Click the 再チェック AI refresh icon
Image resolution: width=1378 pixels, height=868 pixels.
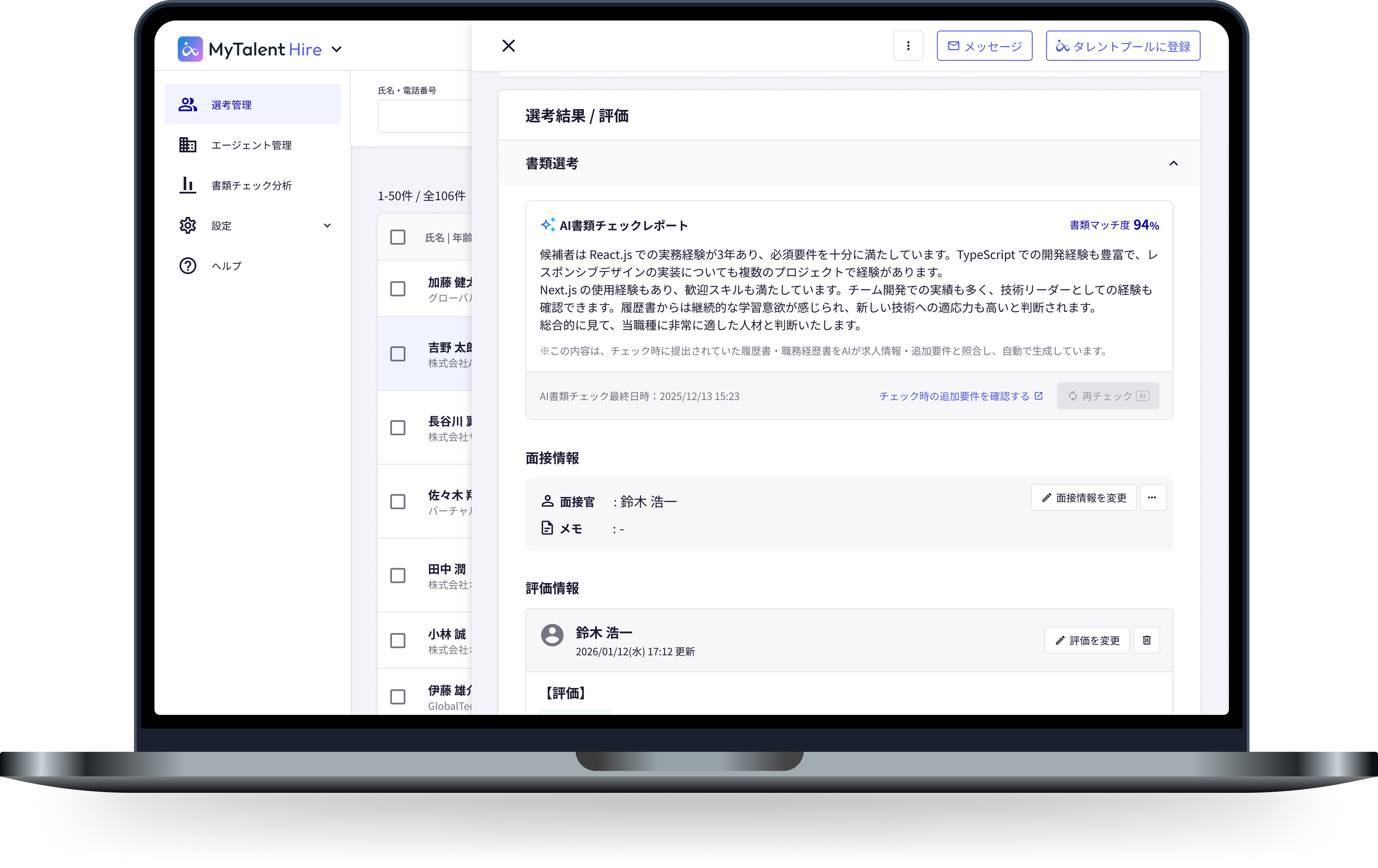click(1072, 395)
